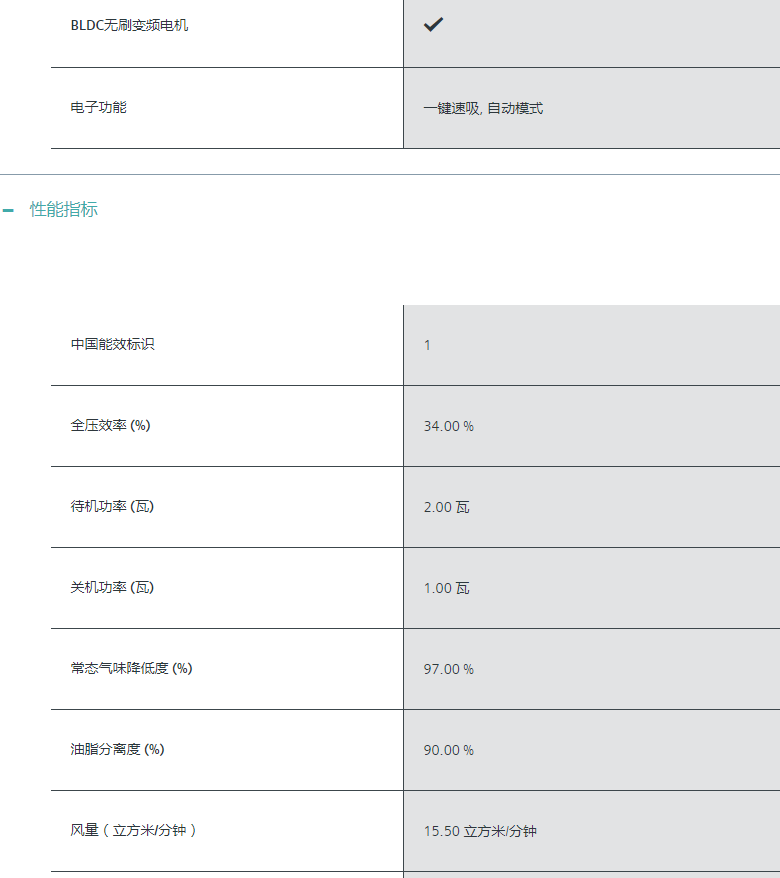This screenshot has width=780, height=878.
Task: Select the 97.00 % odor reduction value
Action: coord(449,669)
